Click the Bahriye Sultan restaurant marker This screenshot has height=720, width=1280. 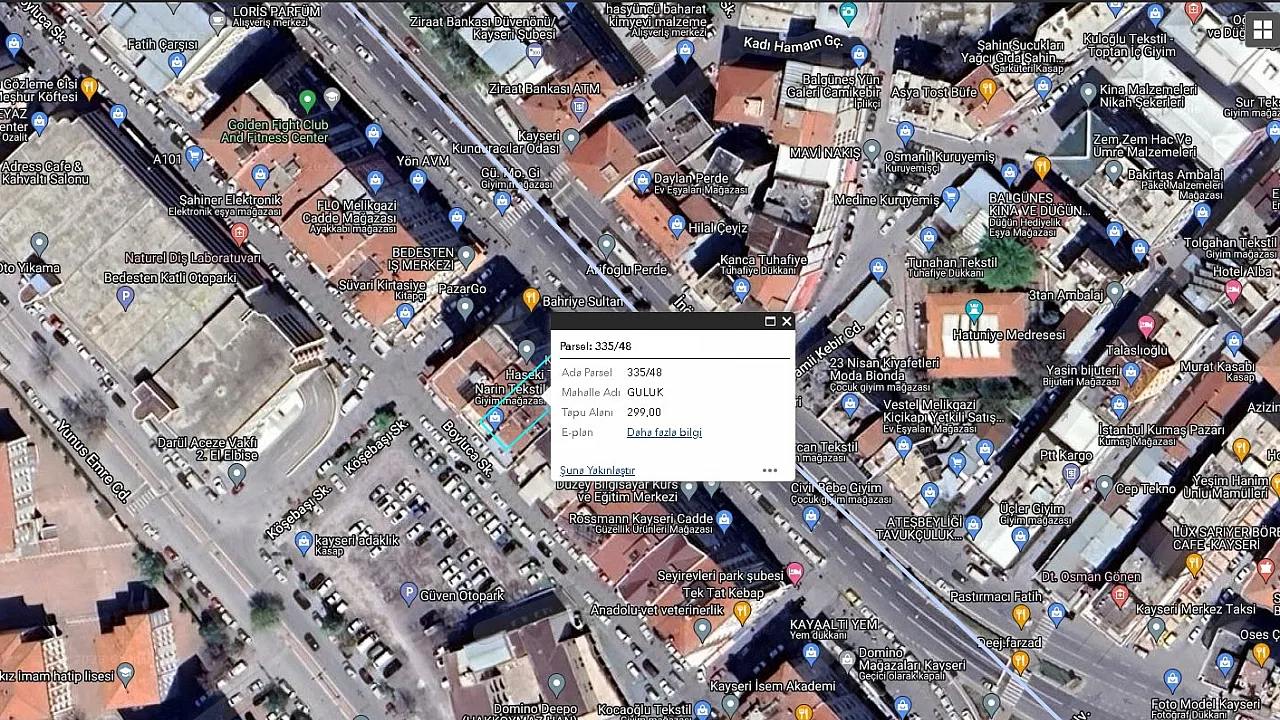[x=531, y=298]
